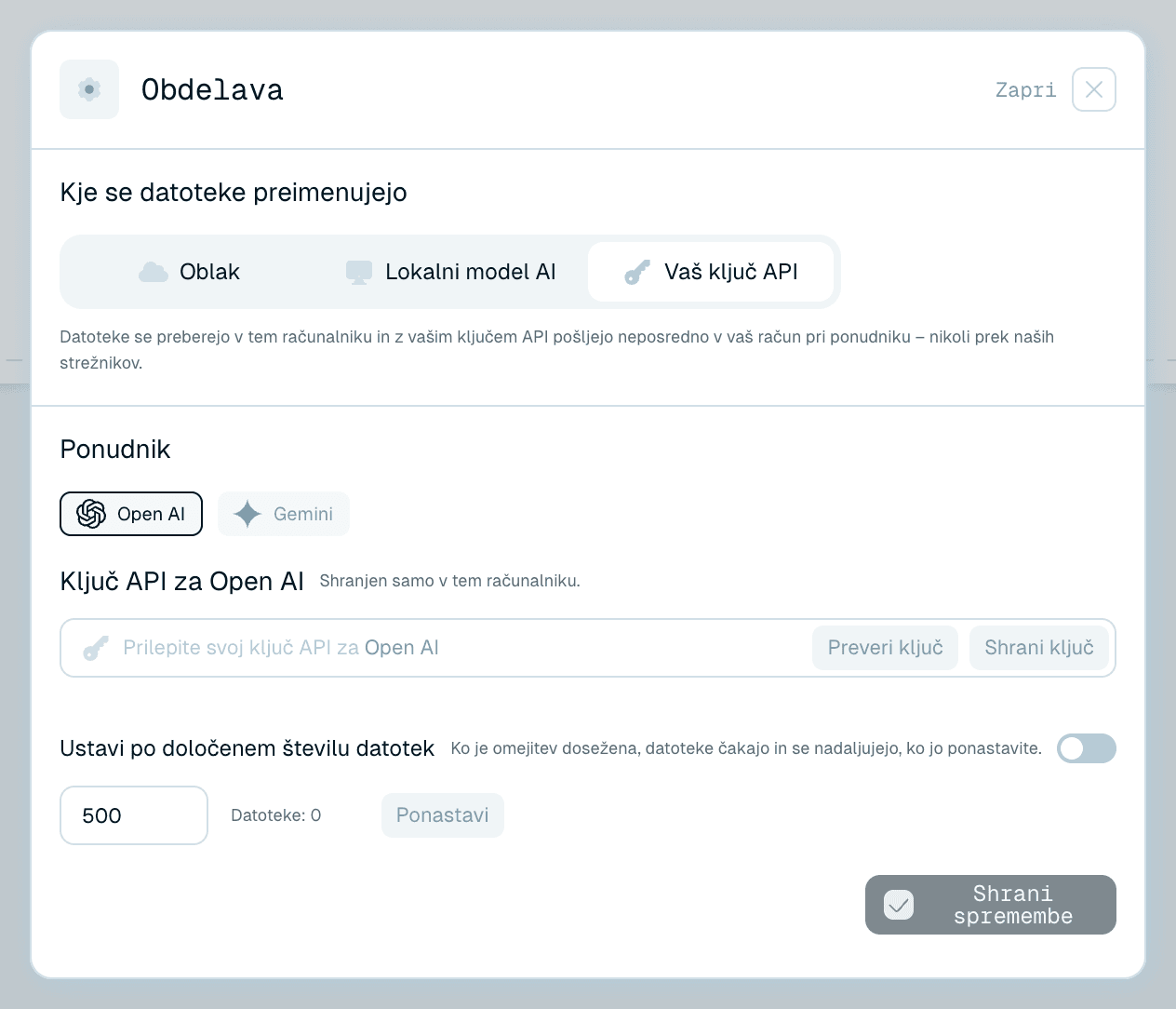Click the Shrani ključ button
This screenshot has width=1176, height=1009.
pos(1039,648)
